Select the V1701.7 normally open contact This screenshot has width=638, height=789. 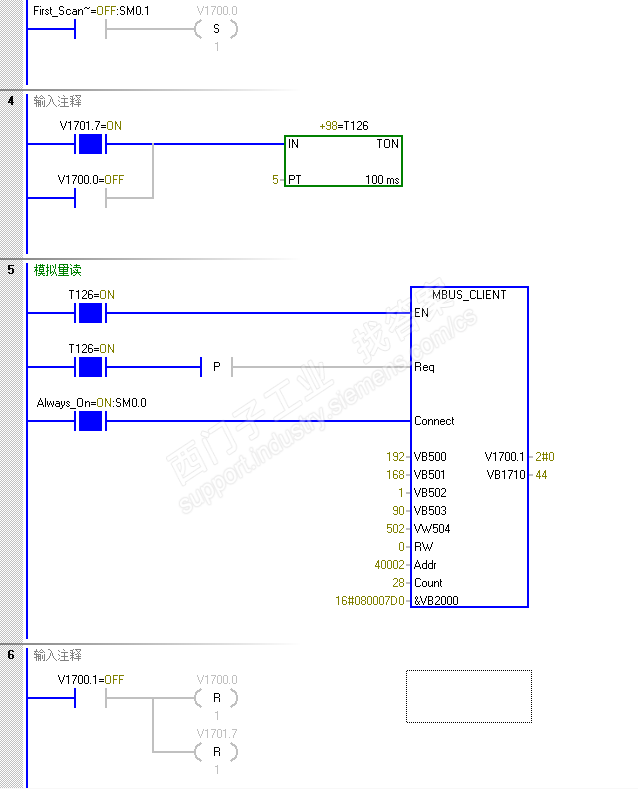(x=91, y=144)
